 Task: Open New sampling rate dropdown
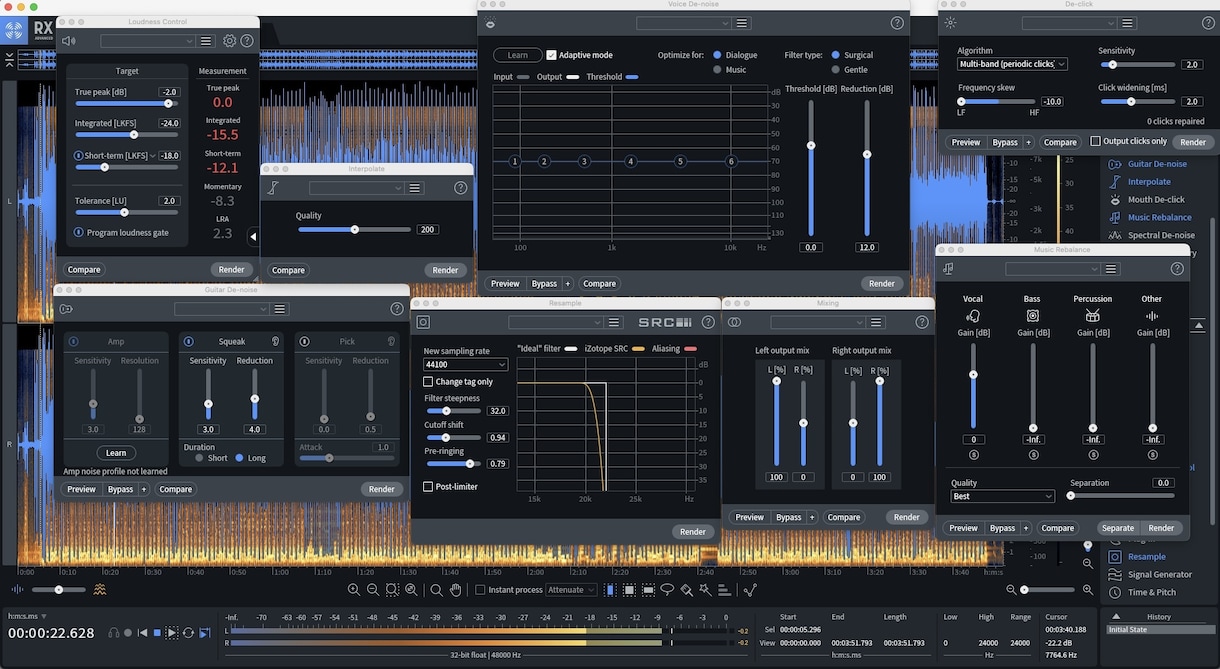465,365
